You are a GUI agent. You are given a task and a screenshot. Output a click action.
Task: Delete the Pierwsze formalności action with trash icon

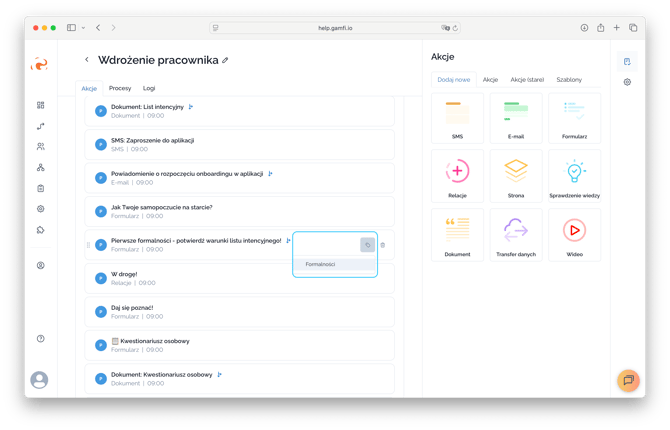click(x=383, y=245)
